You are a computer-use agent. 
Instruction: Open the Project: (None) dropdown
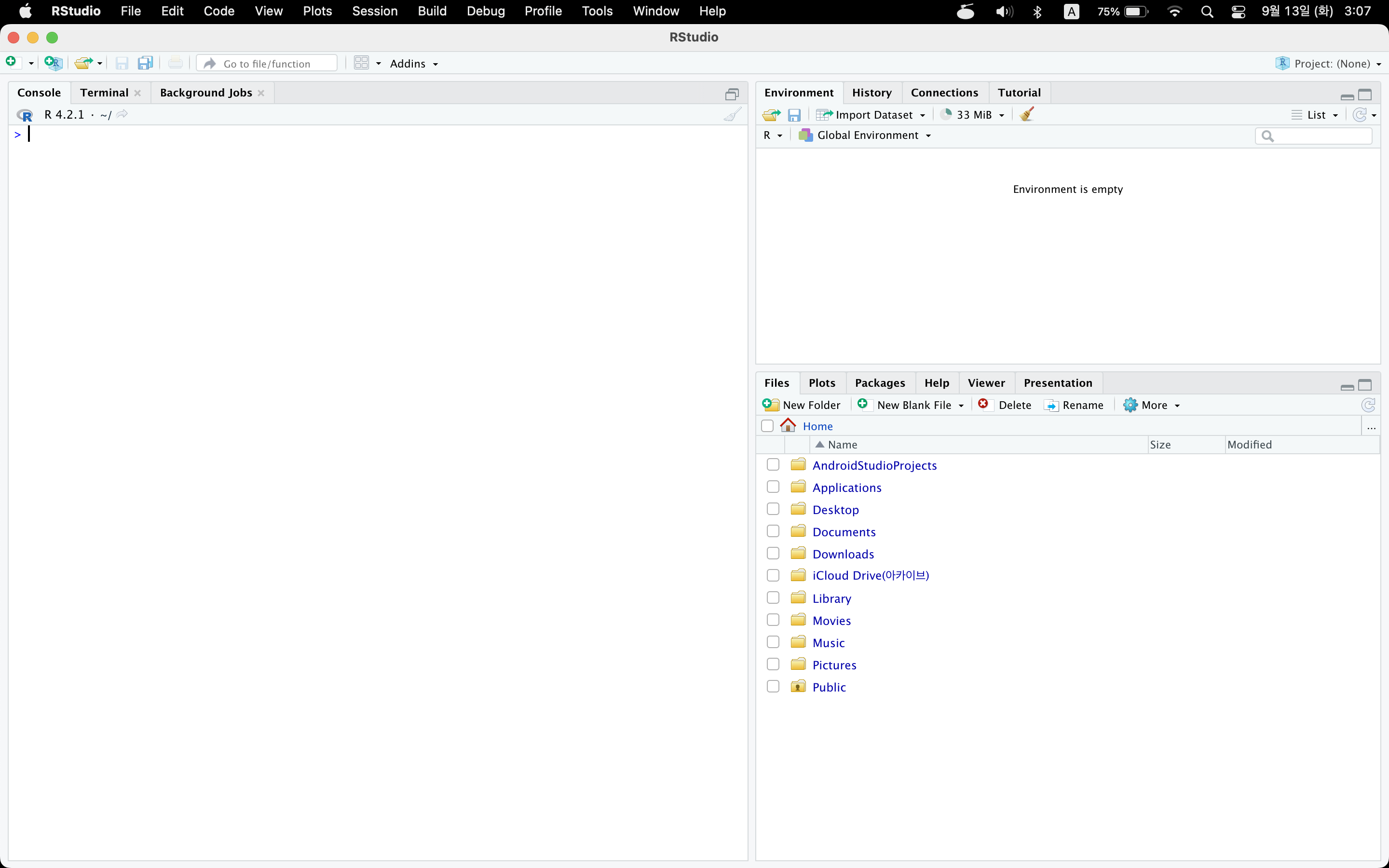pos(1328,64)
